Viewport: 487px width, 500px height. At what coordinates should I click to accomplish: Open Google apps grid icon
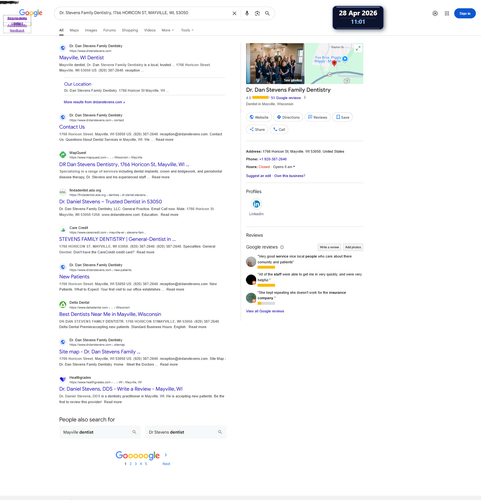pyautogui.click(x=447, y=13)
